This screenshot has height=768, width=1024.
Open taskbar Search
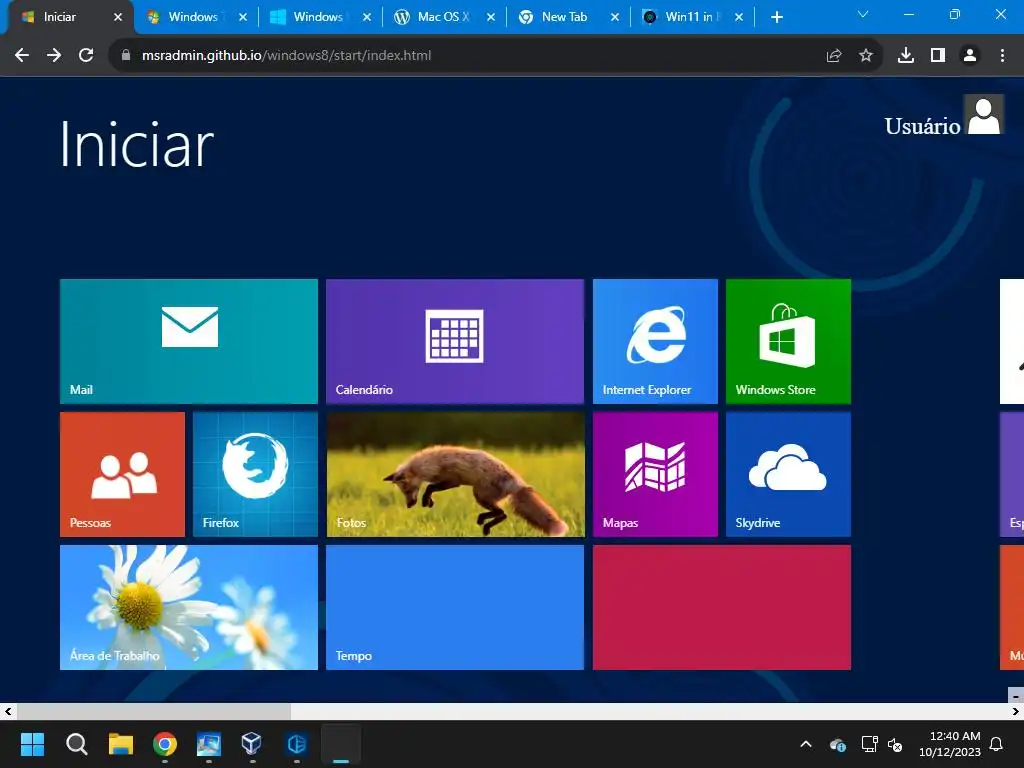[76, 744]
